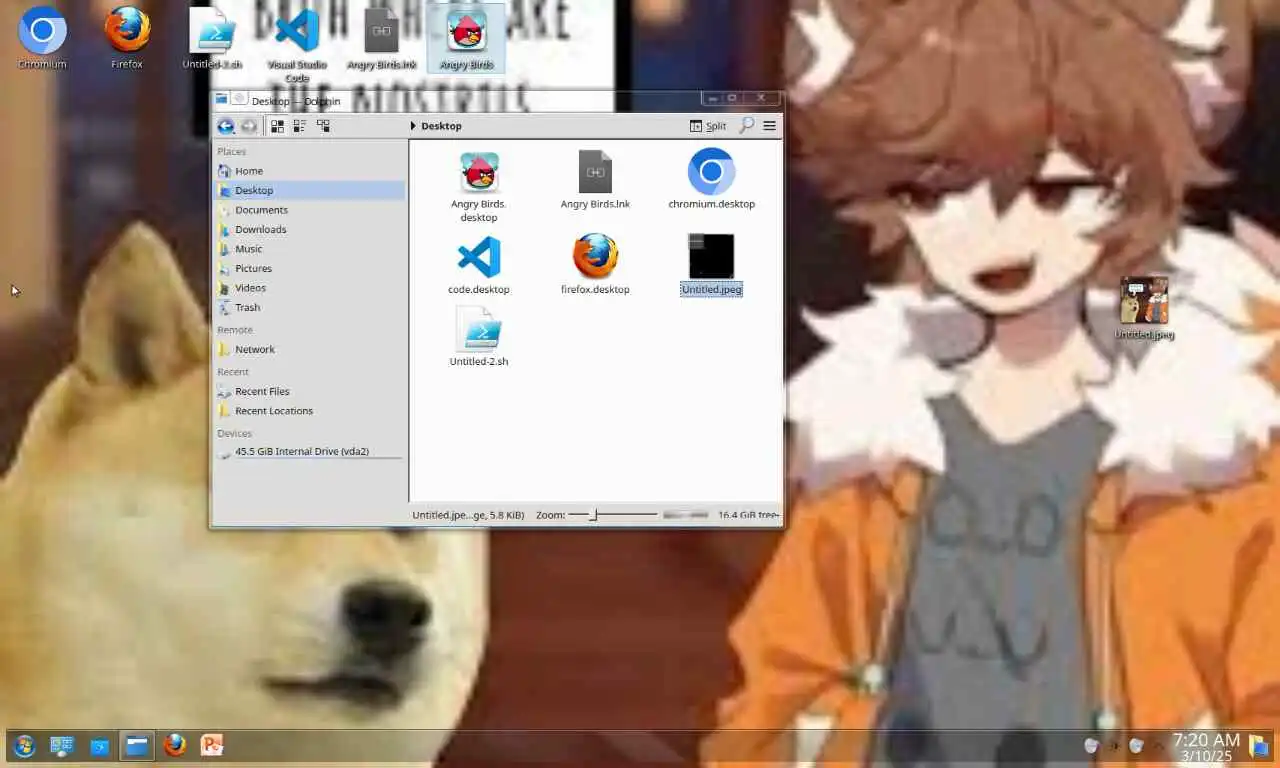1280x768 pixels.
Task: Select code.desktop file icon
Action: click(479, 257)
